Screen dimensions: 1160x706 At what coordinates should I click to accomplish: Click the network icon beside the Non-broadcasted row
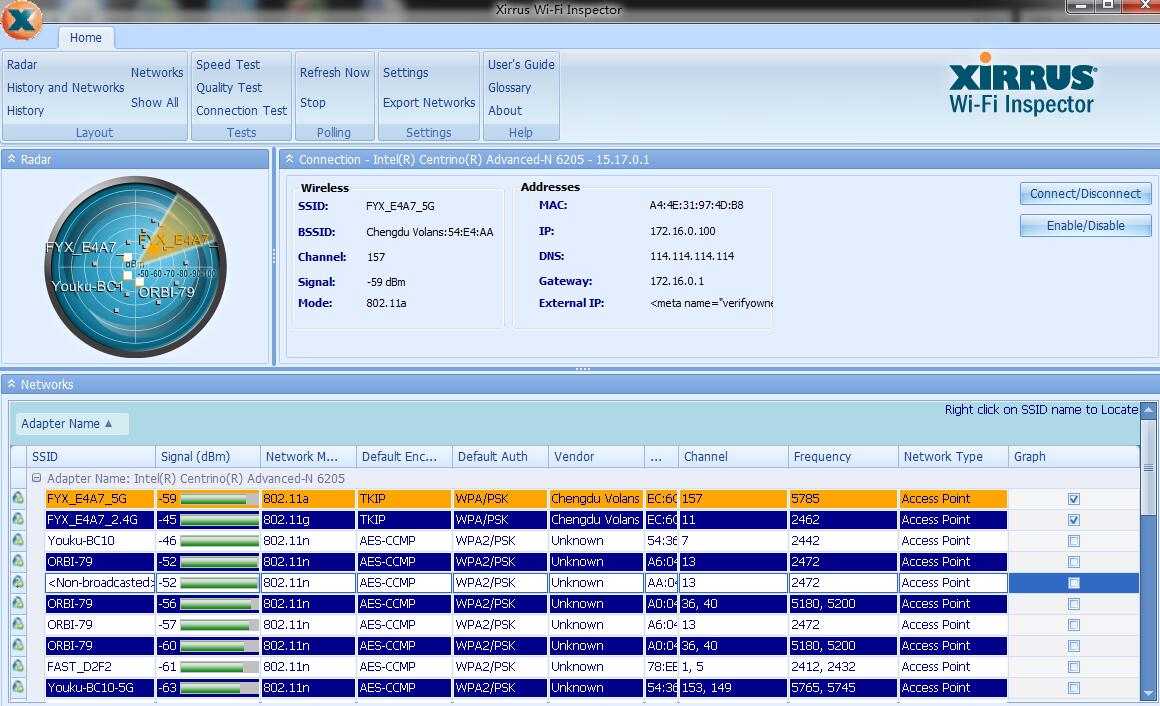pos(18,582)
